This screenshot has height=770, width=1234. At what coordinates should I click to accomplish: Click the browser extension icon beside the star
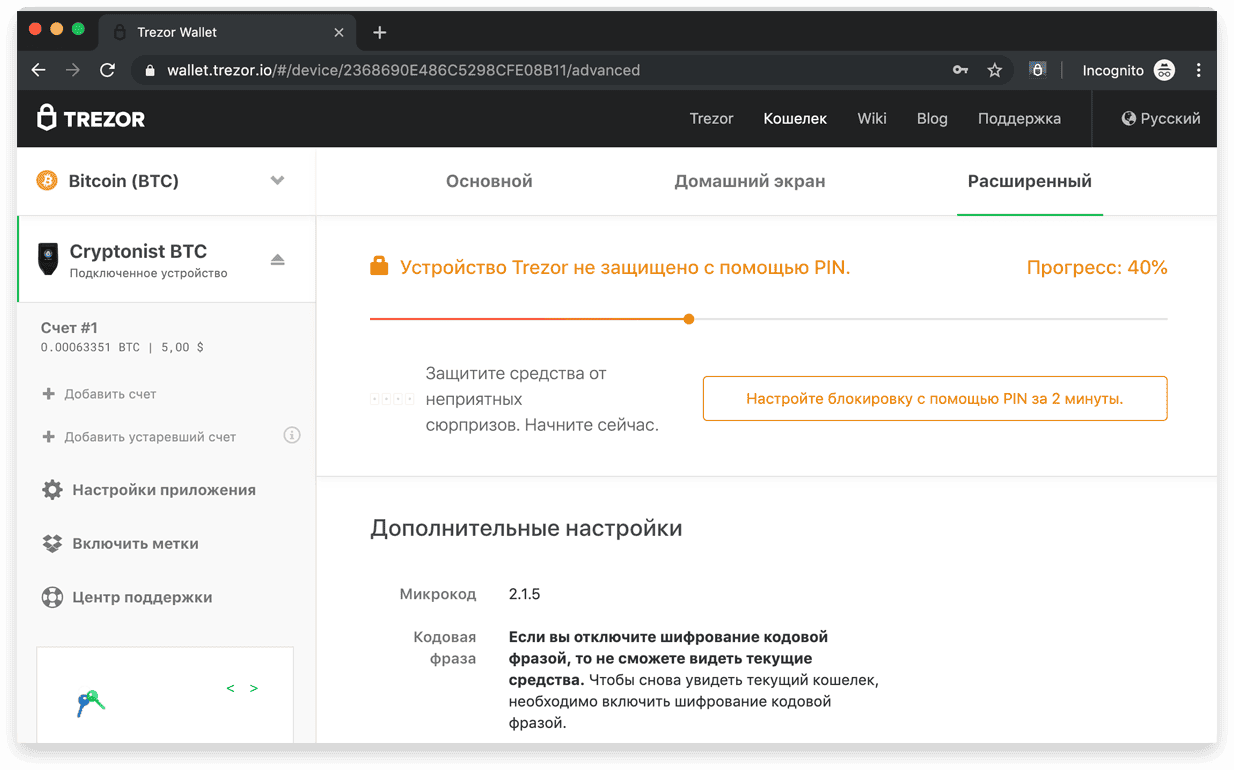click(x=1038, y=70)
